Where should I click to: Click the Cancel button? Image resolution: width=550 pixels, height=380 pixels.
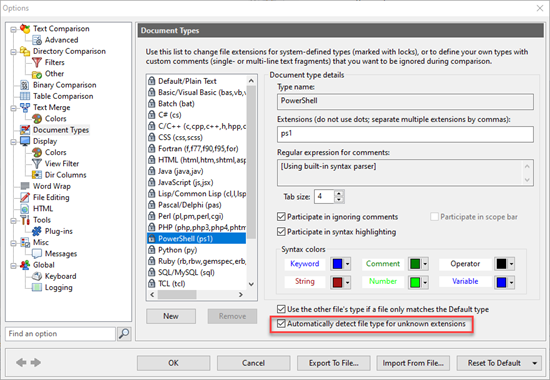pyautogui.click(x=253, y=363)
